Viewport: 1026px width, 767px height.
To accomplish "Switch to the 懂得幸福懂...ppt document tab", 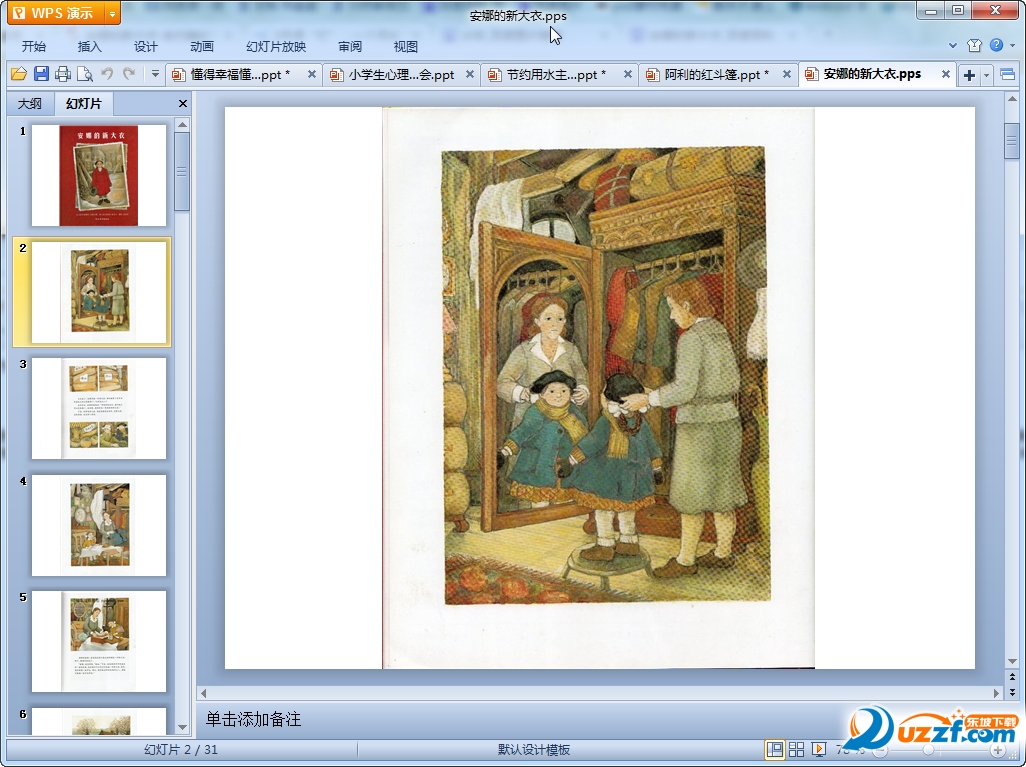I will point(239,75).
